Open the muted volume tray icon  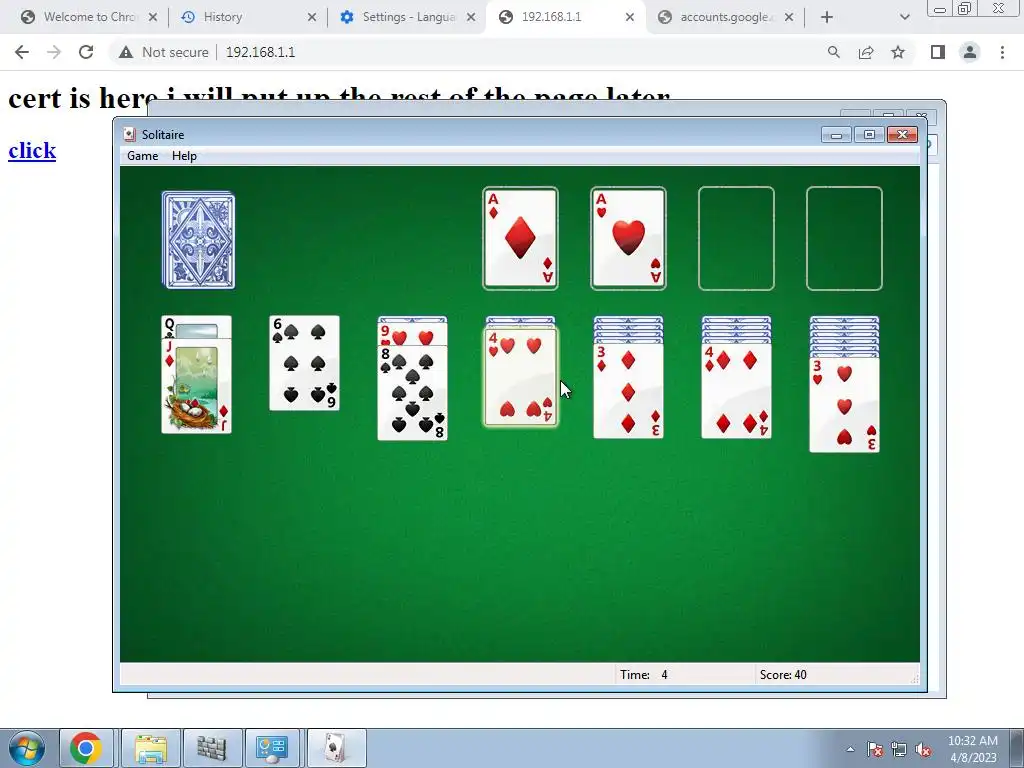[923, 749]
